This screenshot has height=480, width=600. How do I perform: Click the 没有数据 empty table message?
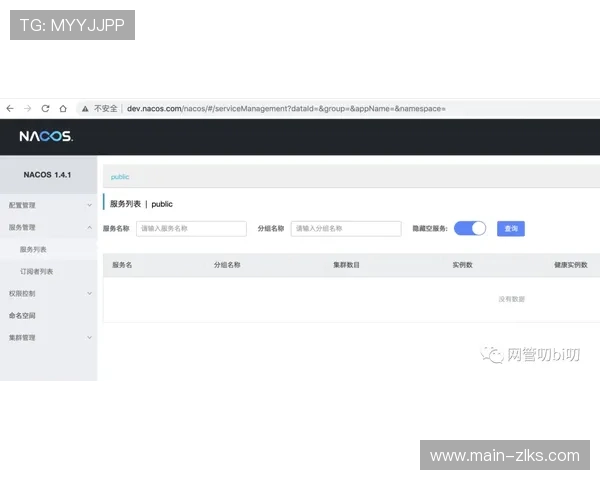point(511,299)
